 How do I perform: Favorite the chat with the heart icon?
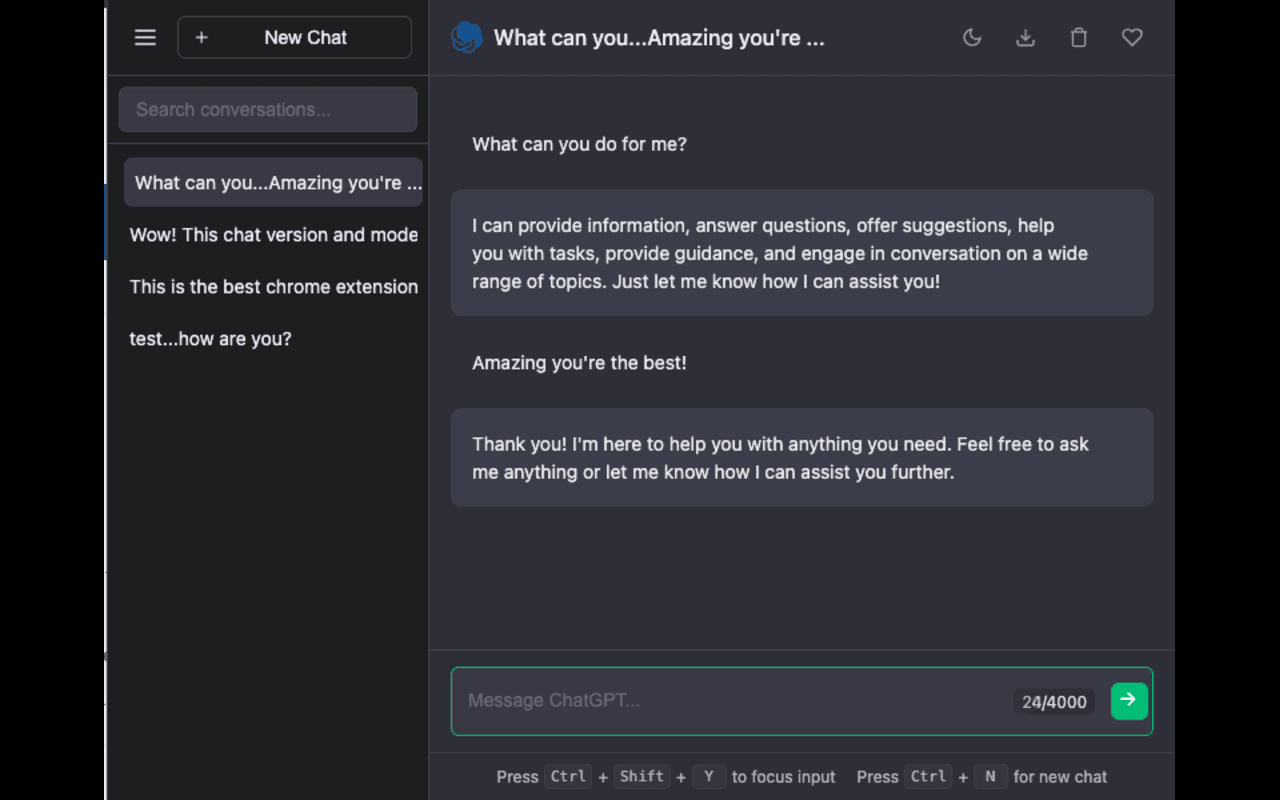click(x=1132, y=38)
